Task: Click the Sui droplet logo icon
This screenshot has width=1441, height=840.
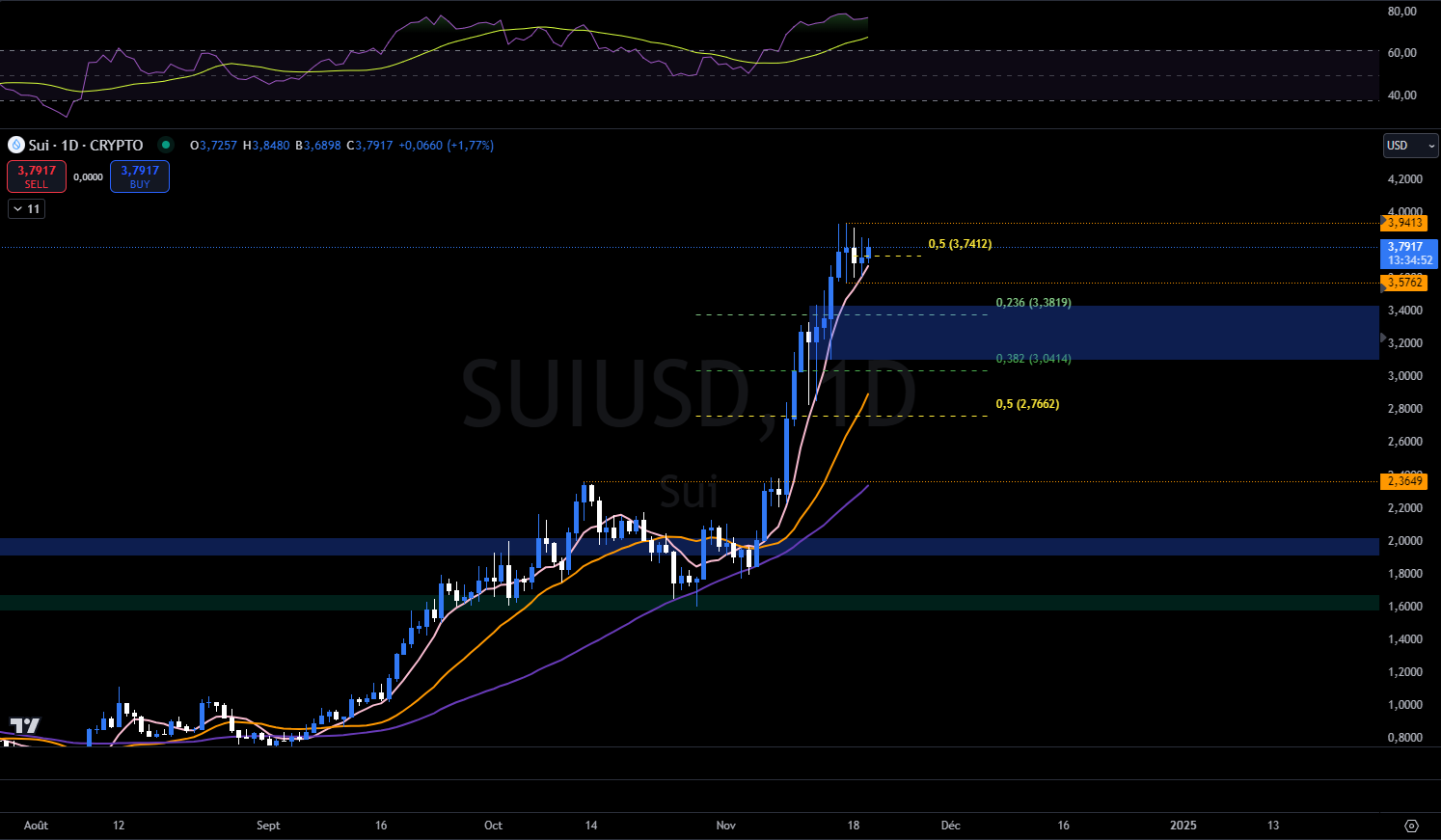Action: coord(15,145)
